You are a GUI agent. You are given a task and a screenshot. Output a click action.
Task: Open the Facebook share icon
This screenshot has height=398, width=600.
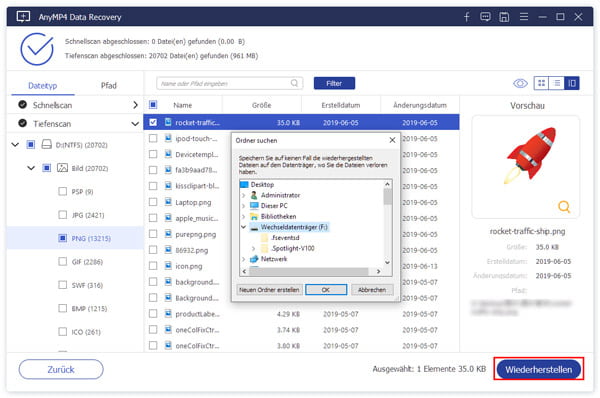tap(467, 17)
